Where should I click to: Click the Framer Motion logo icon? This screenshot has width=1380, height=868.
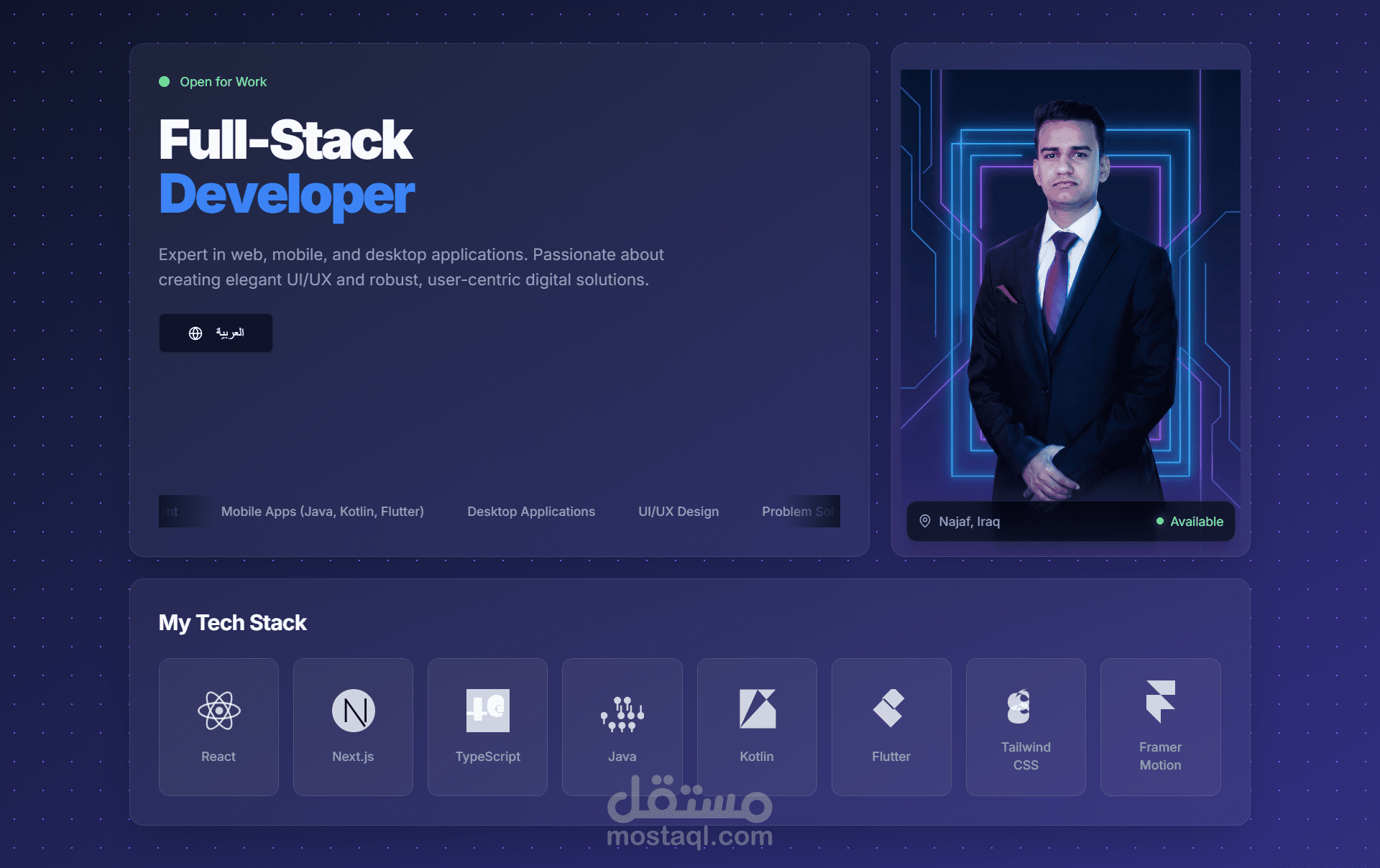pyautogui.click(x=1160, y=701)
